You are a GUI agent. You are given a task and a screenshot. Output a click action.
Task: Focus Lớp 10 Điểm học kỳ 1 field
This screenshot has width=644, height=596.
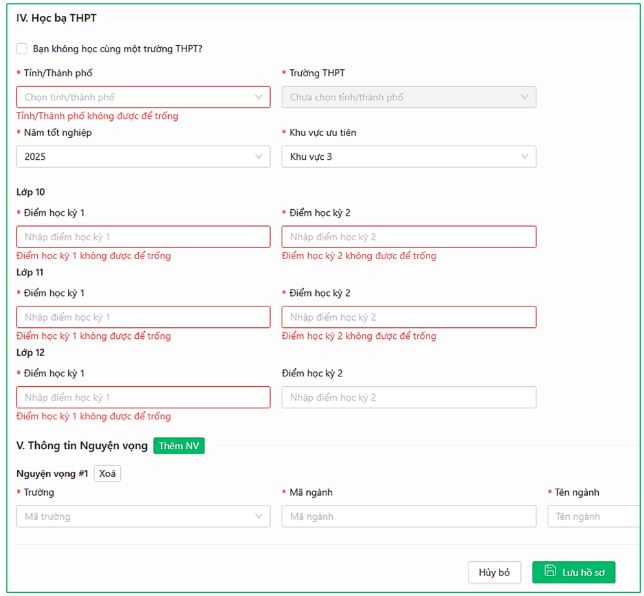tap(143, 237)
